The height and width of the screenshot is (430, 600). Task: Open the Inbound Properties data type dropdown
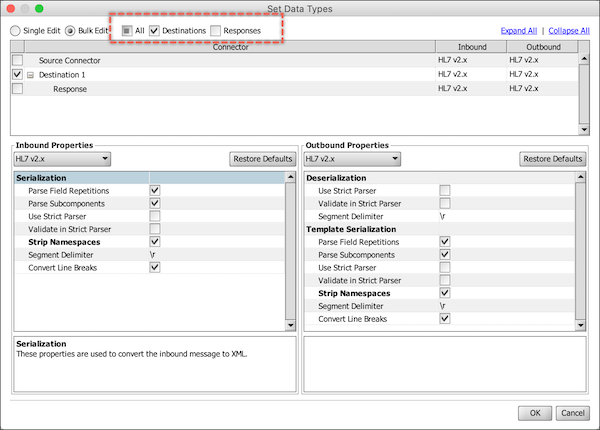click(x=61, y=159)
